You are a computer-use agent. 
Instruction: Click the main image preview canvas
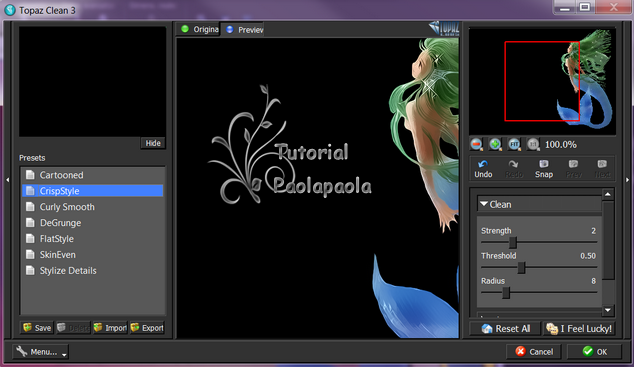[x=318, y=188]
